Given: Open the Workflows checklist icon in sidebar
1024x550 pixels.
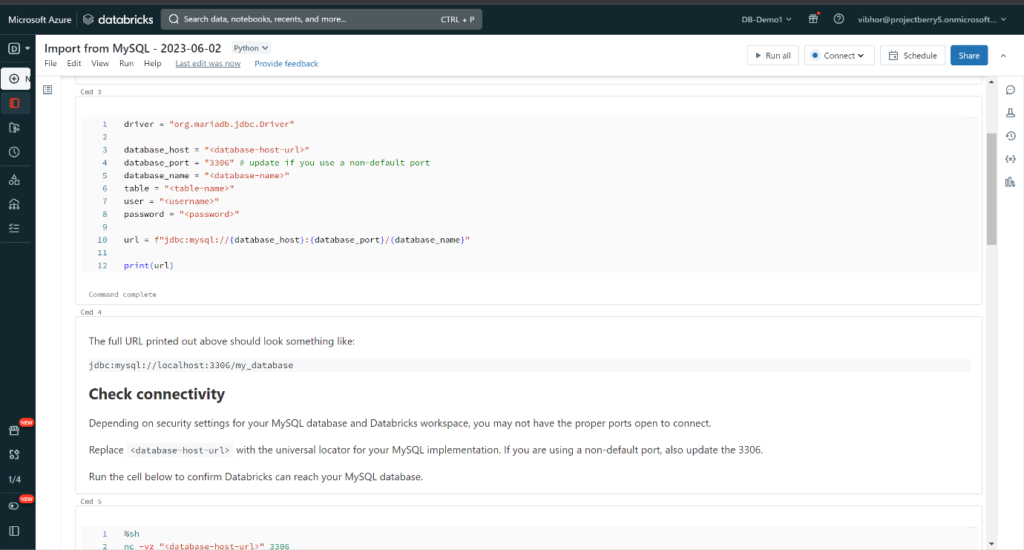Looking at the screenshot, I should tap(14, 228).
